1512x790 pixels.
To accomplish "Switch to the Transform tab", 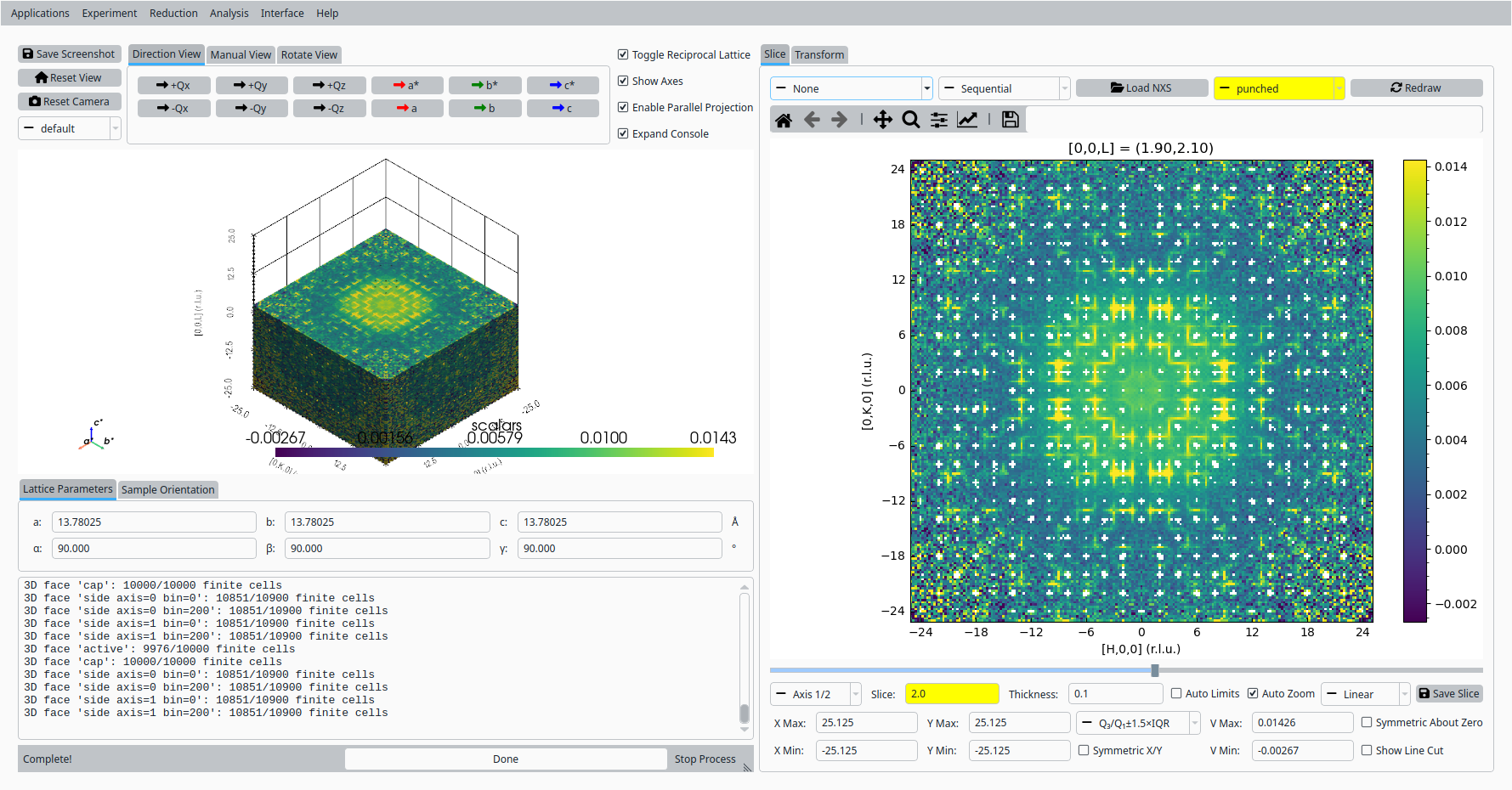I will click(819, 54).
